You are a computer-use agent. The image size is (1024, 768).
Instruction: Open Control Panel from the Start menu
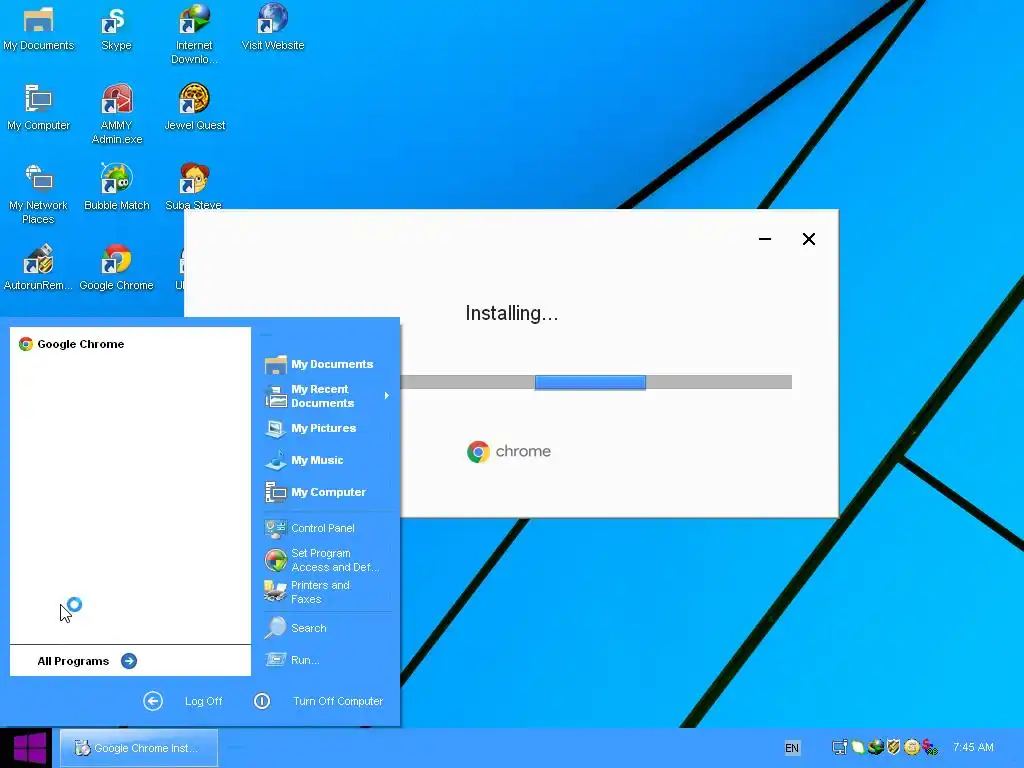pos(310,528)
